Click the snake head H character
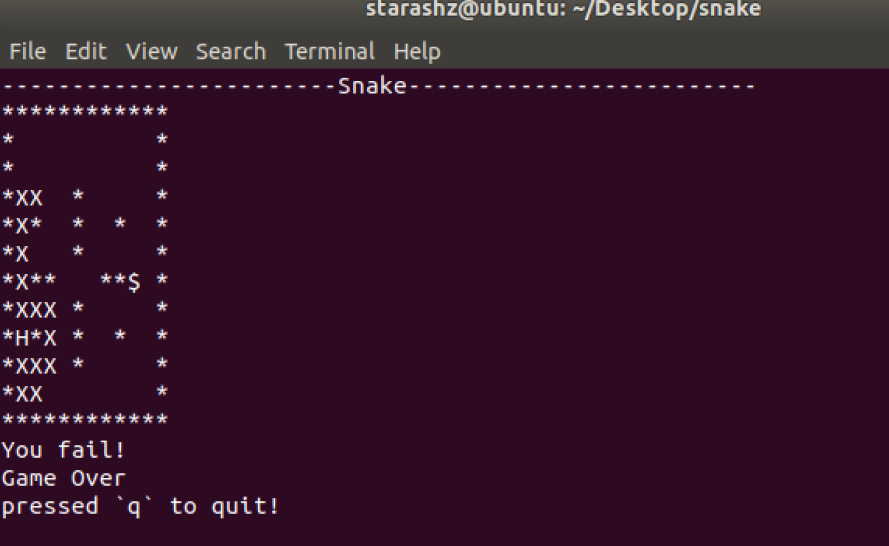Image resolution: width=889 pixels, height=546 pixels. pos(22,338)
